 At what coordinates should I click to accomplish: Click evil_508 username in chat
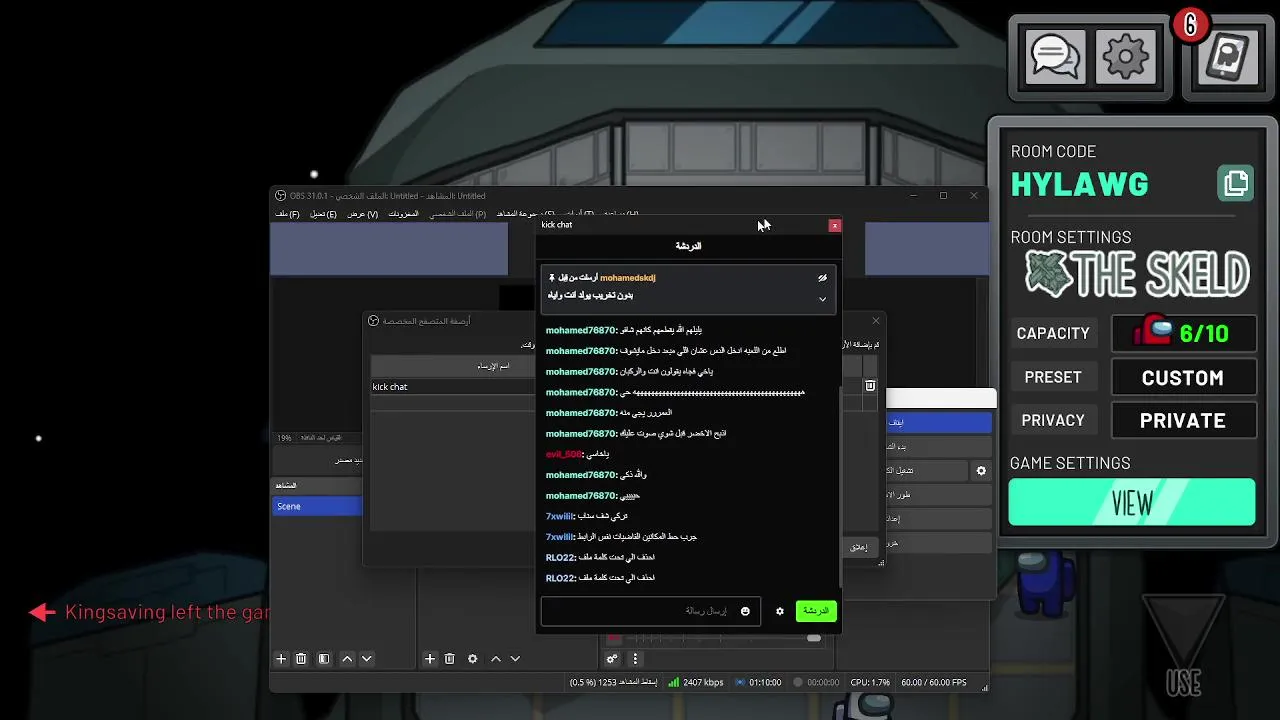pos(563,454)
